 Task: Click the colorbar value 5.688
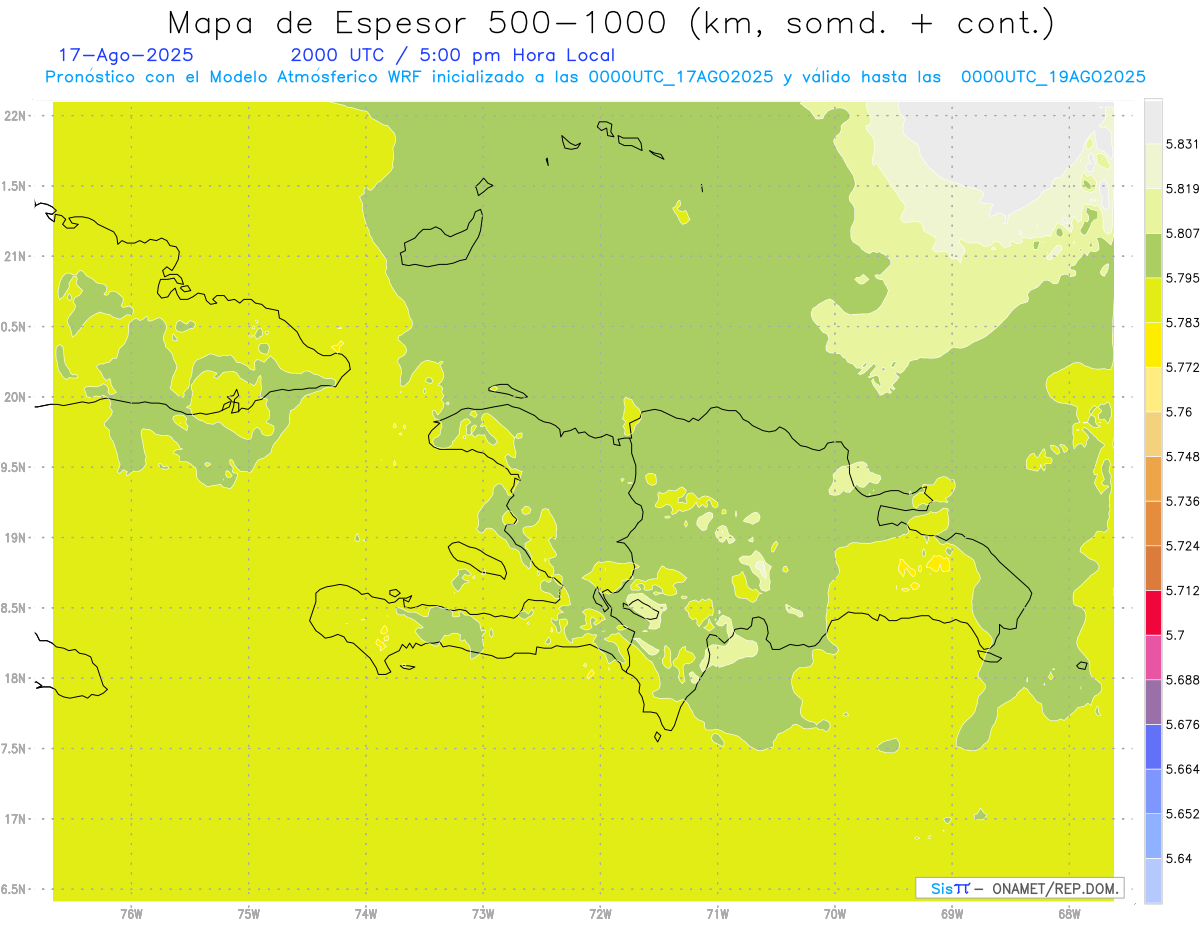(1182, 680)
